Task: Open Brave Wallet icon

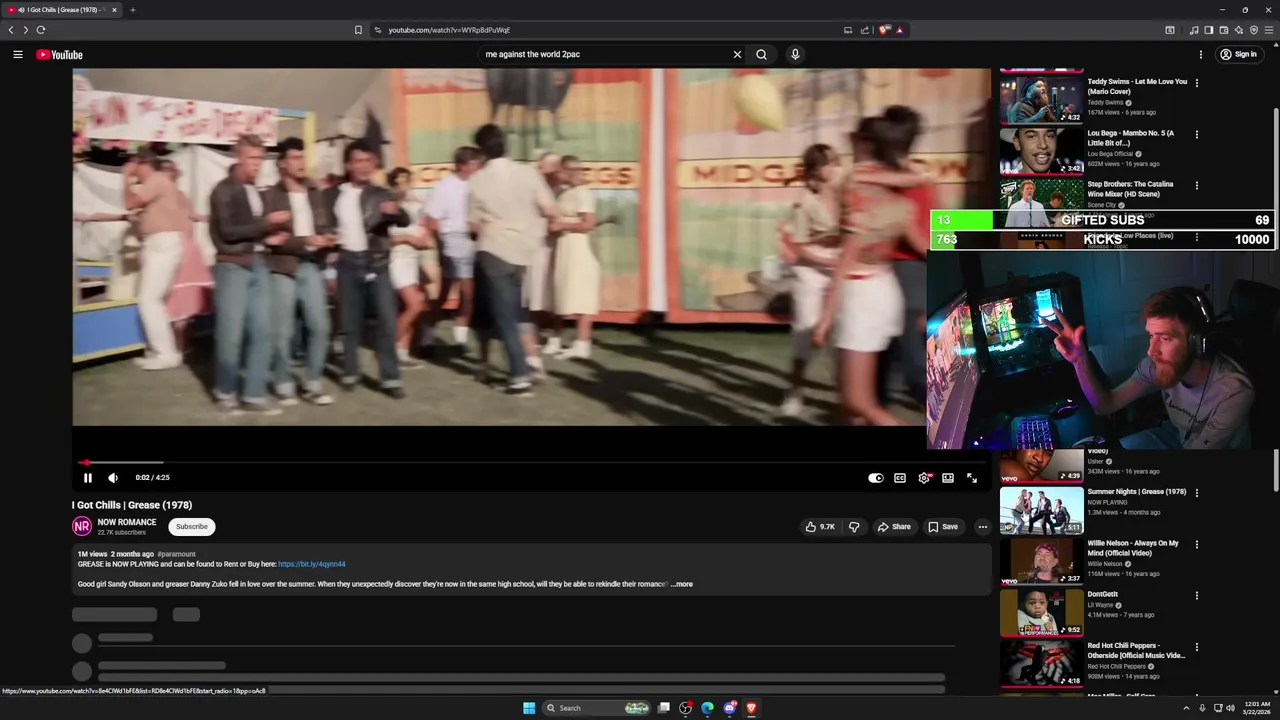Action: [1224, 30]
